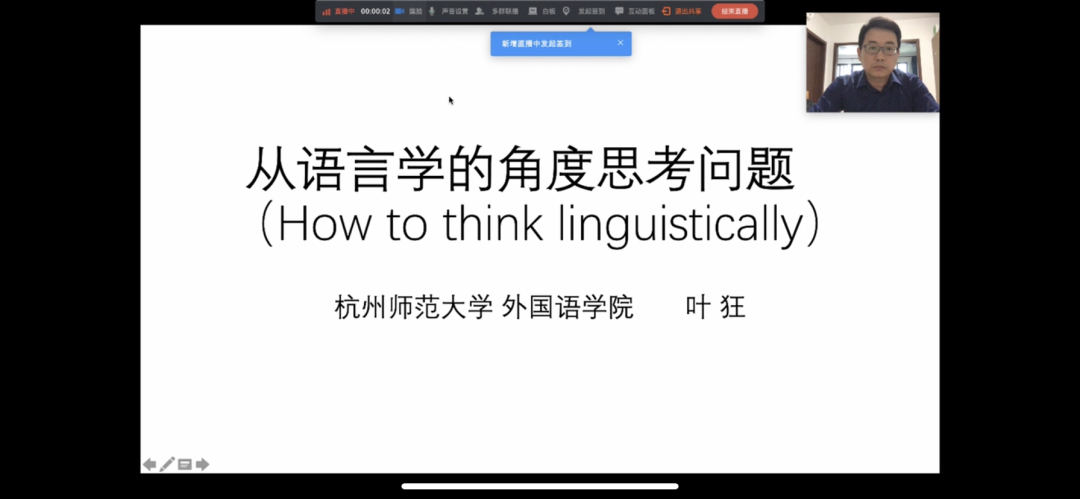Click the slide title 从语言学的角度思考问题
Viewport: 1080px width, 499px height.
(x=520, y=169)
